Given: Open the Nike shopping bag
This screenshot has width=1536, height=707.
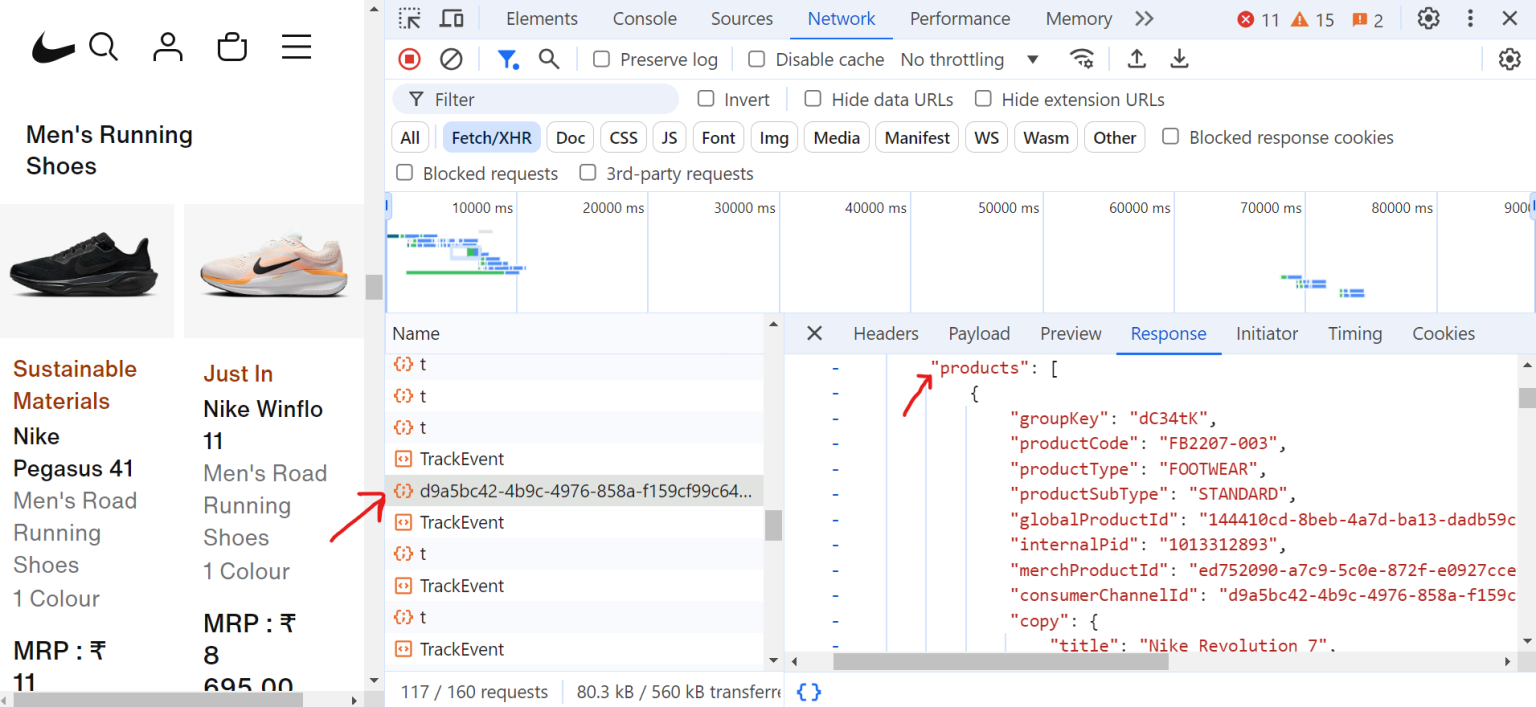Looking at the screenshot, I should [x=232, y=46].
